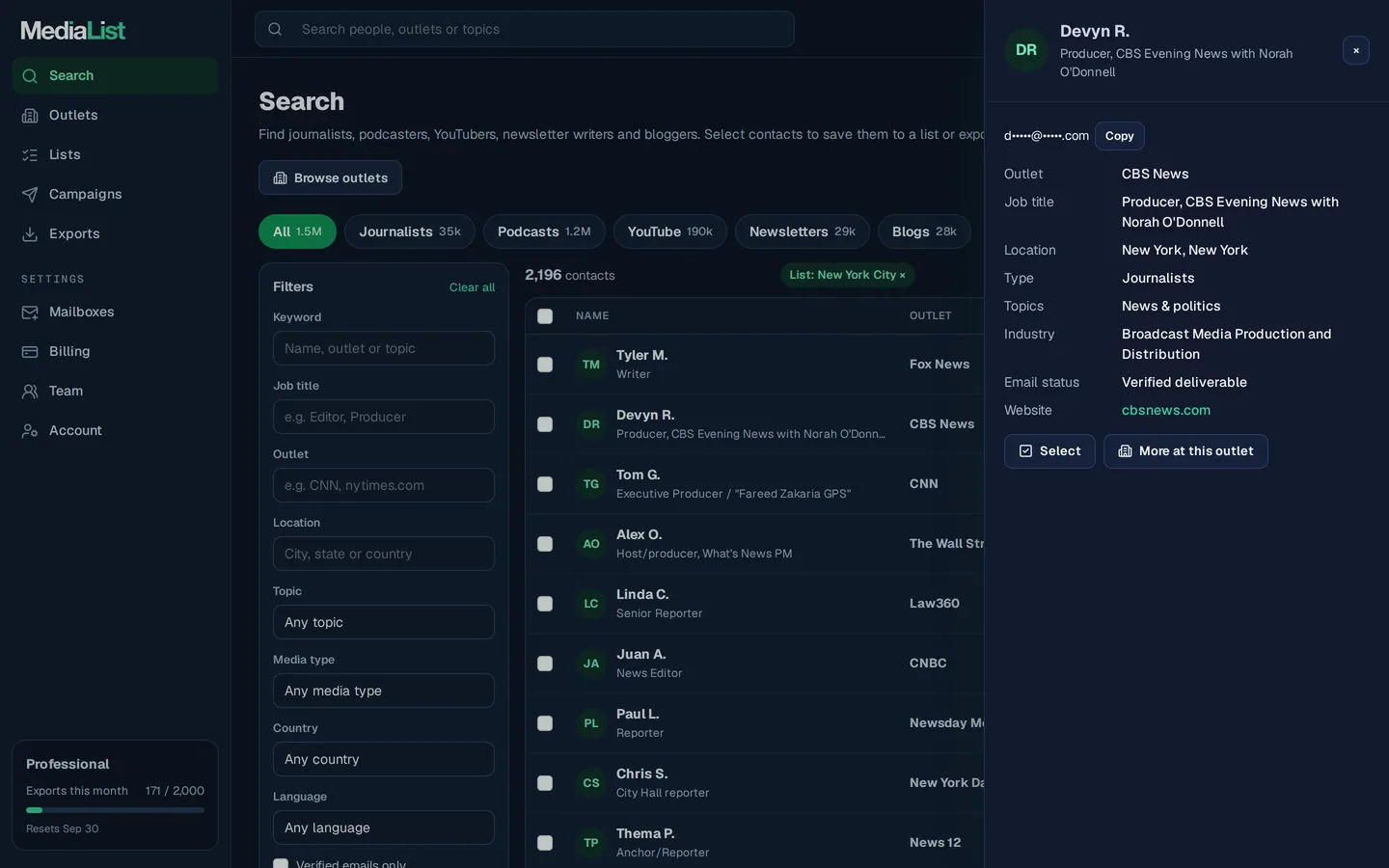The width and height of the screenshot is (1389, 868).
Task: Check the box for Alex O.
Action: click(545, 544)
